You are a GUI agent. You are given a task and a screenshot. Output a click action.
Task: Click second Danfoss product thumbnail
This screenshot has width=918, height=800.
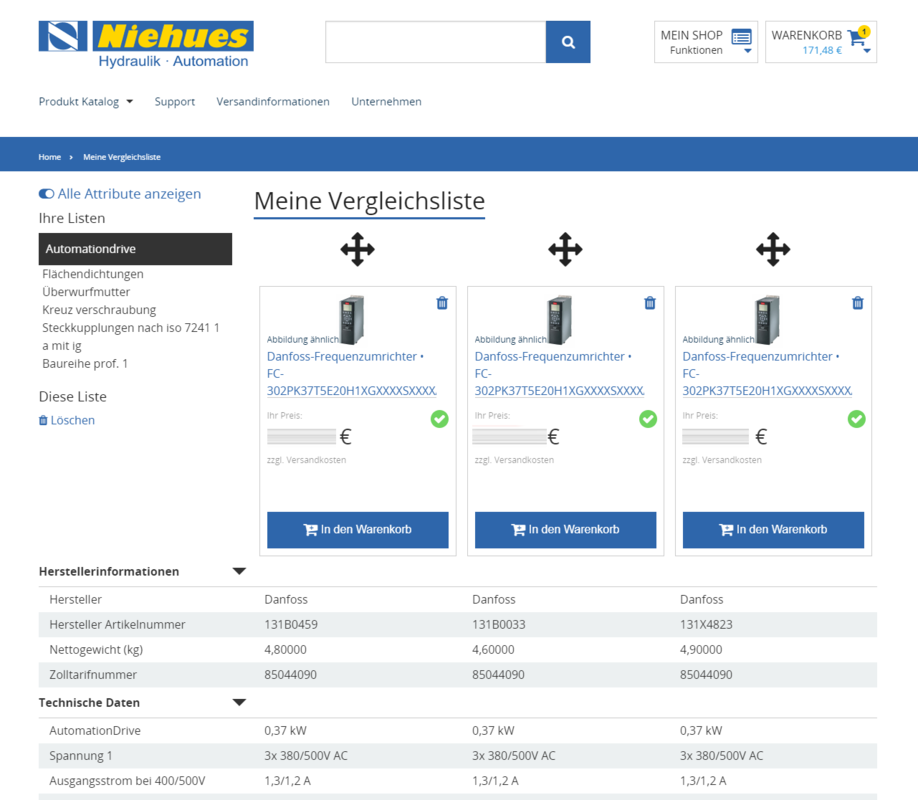click(560, 320)
